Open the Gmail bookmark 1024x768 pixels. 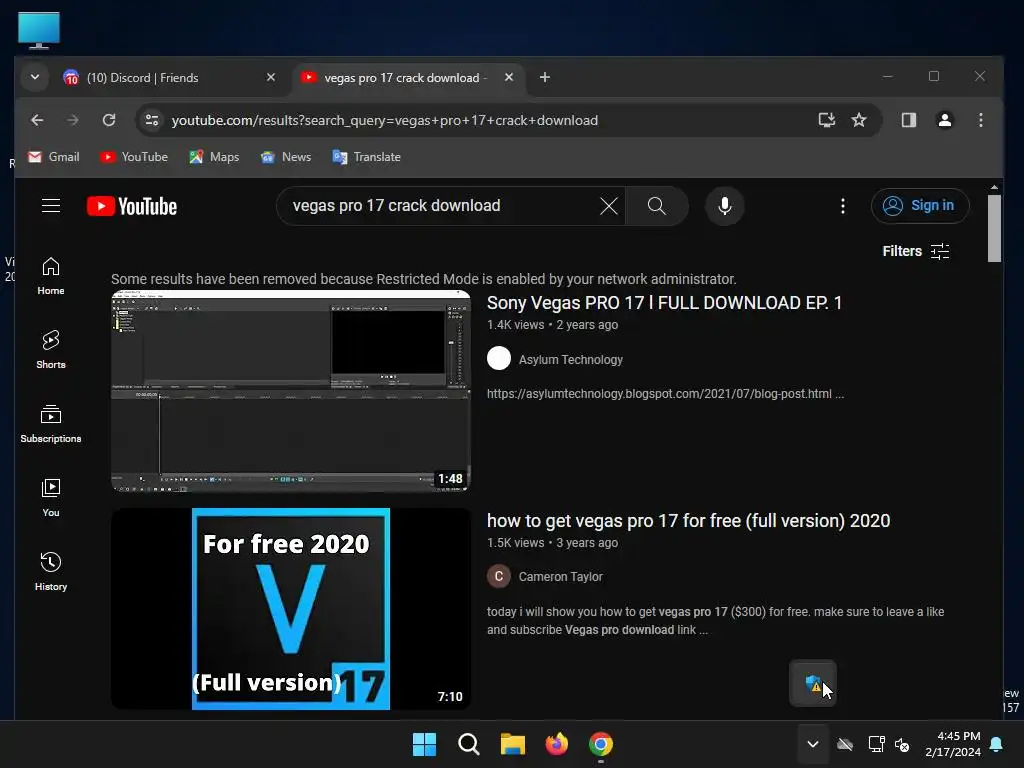tap(54, 157)
